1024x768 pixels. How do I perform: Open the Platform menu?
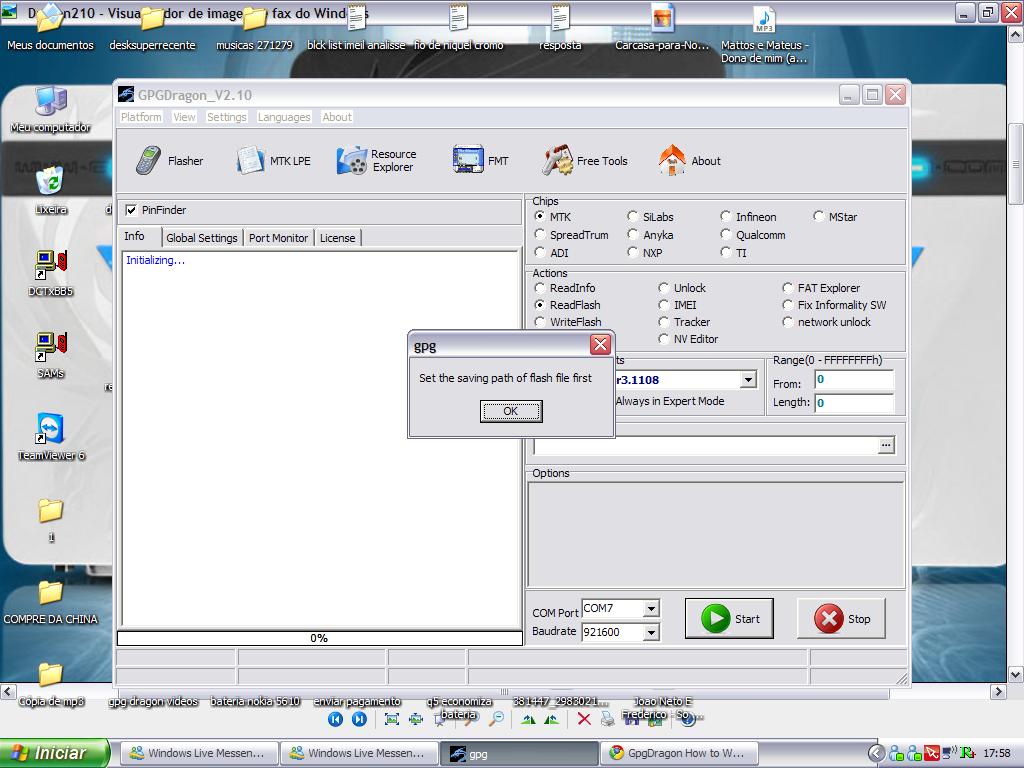[141, 117]
